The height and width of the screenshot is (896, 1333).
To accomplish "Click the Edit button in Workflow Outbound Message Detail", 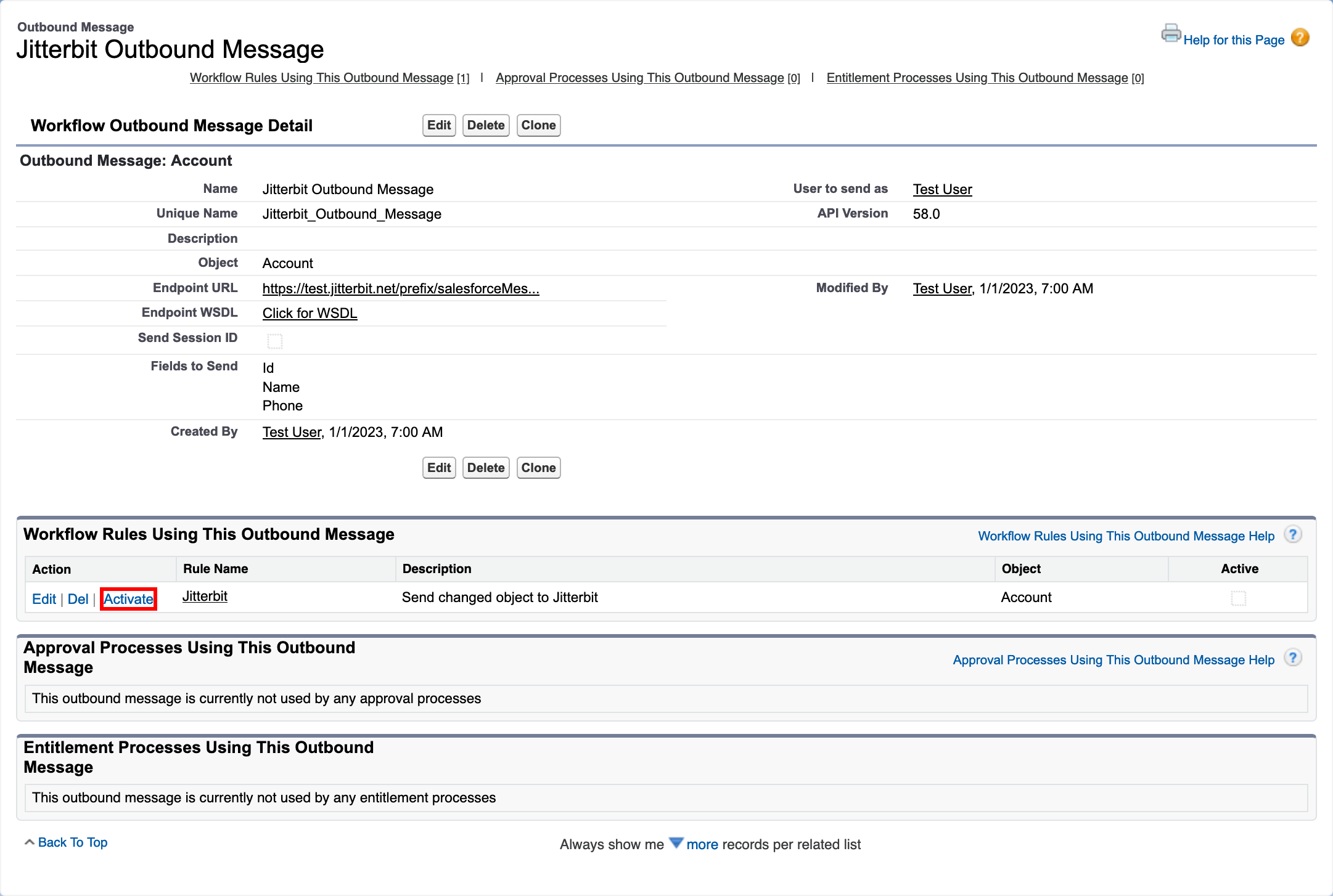I will point(439,125).
